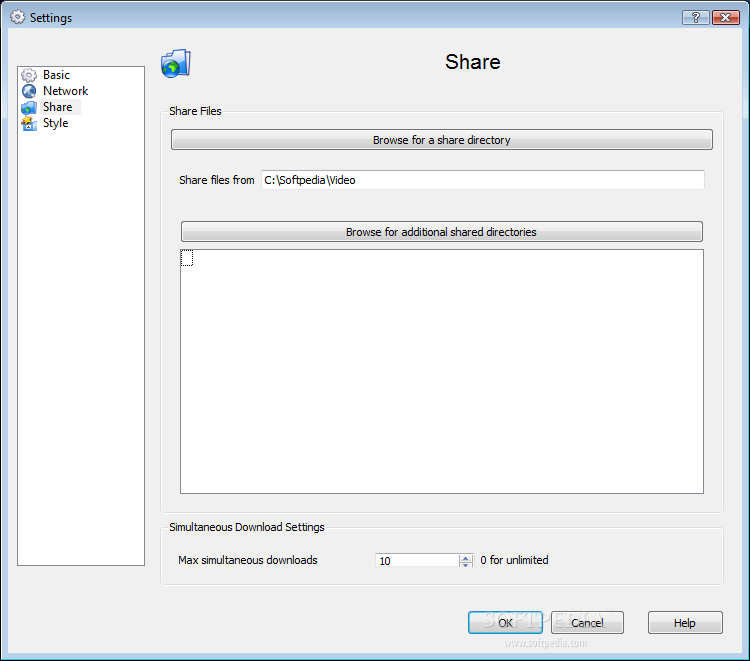Select the Basic gear icon in sidebar
This screenshot has height=661, width=750.
(29, 75)
